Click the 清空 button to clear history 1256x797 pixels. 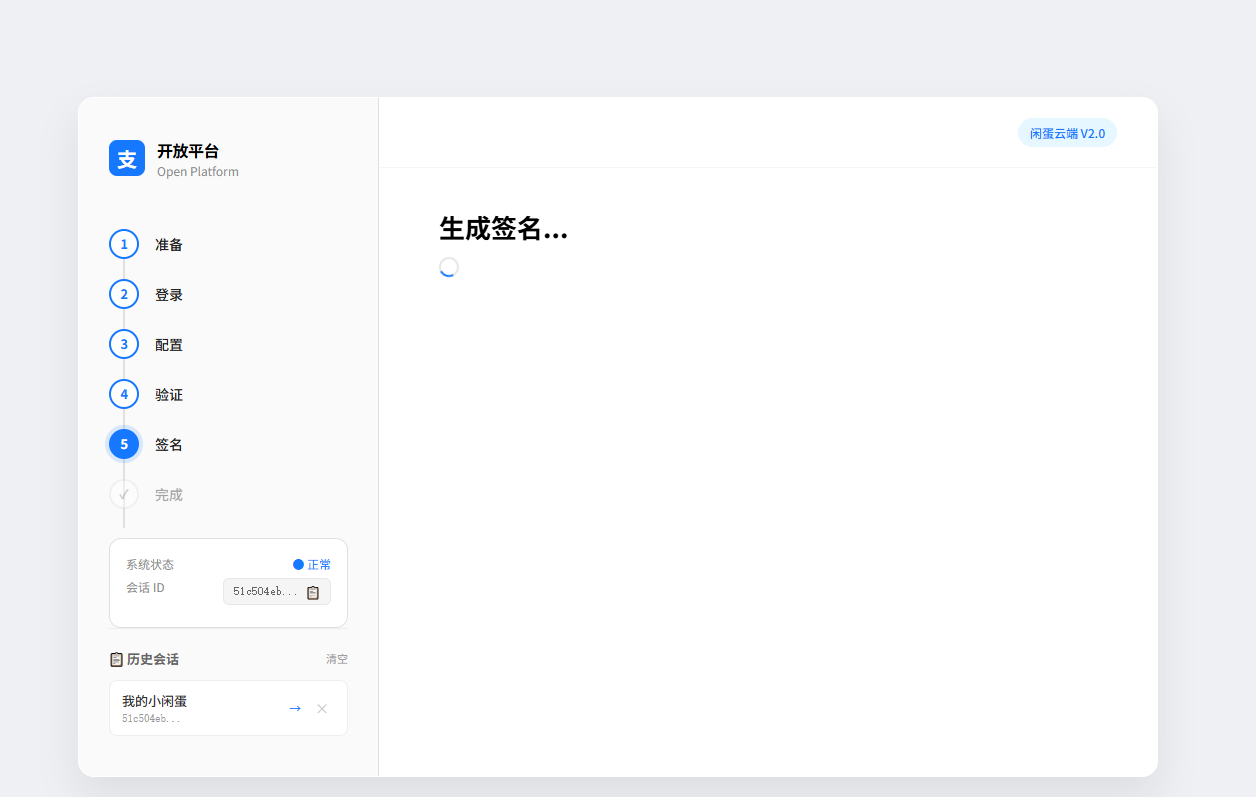(337, 659)
